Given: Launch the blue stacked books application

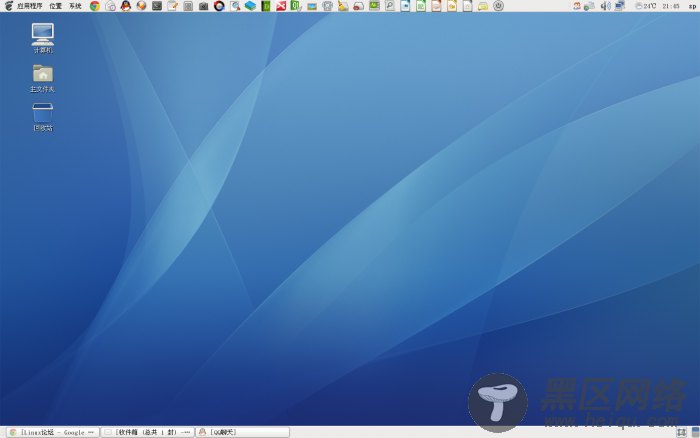Looking at the screenshot, I should click(x=250, y=6).
